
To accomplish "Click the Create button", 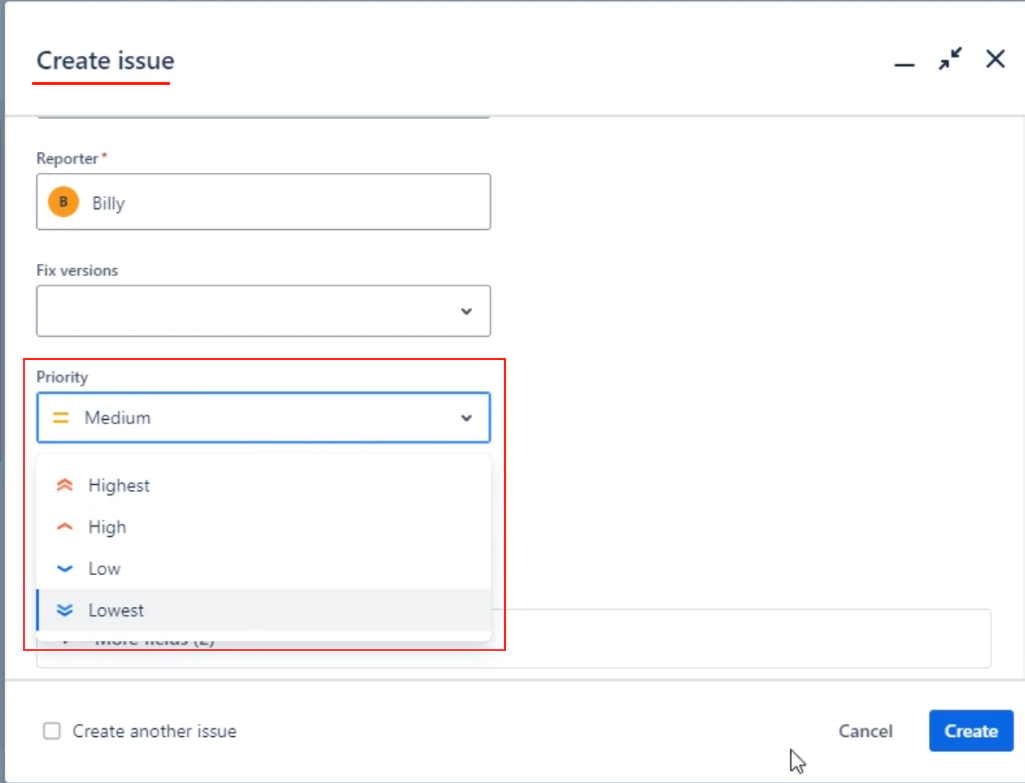I will (969, 731).
